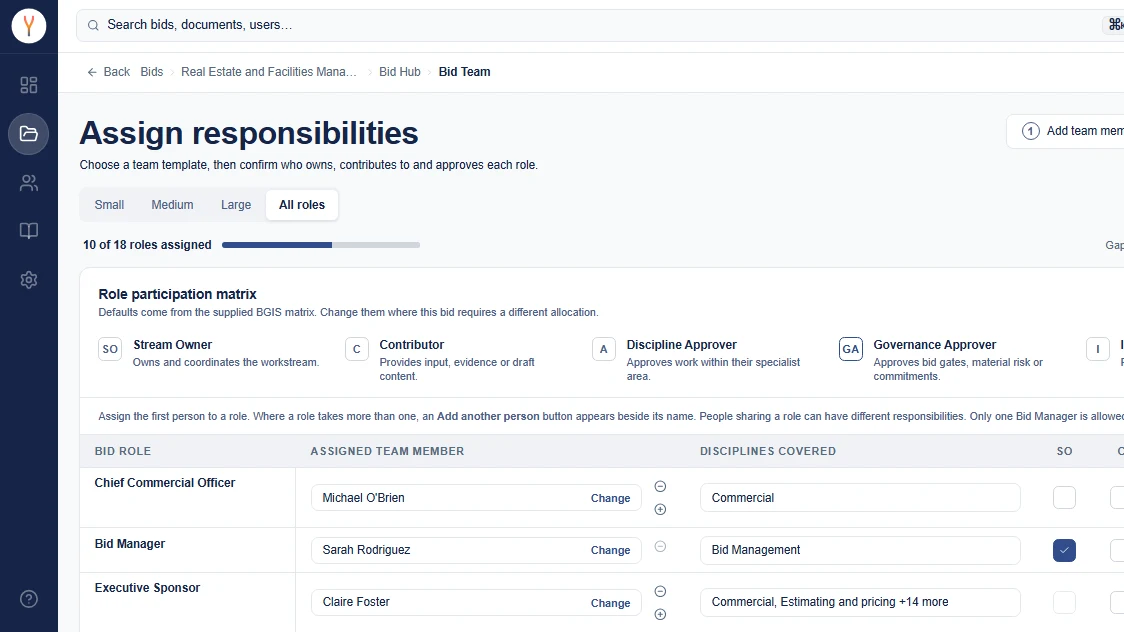Click the SO column header
Image resolution: width=1124 pixels, height=632 pixels.
click(1065, 451)
